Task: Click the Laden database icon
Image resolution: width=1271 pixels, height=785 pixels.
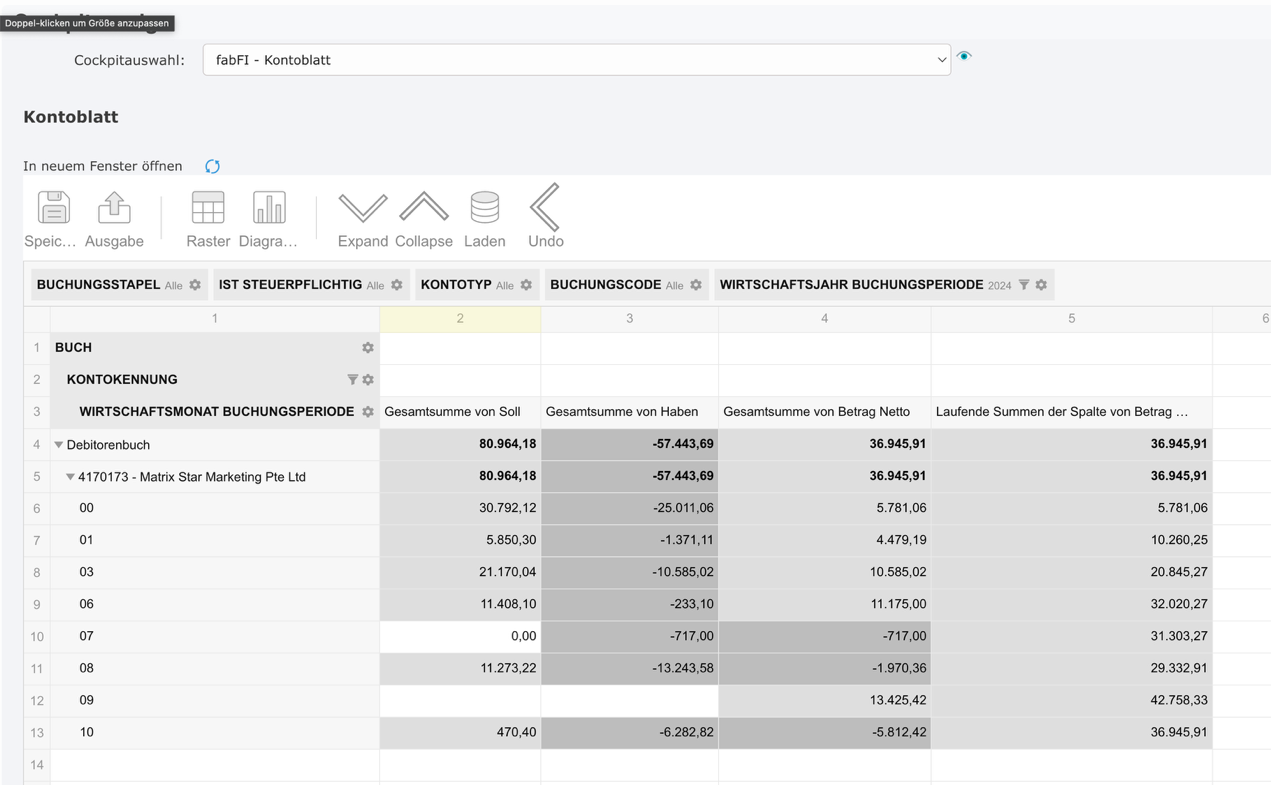Action: (x=484, y=208)
